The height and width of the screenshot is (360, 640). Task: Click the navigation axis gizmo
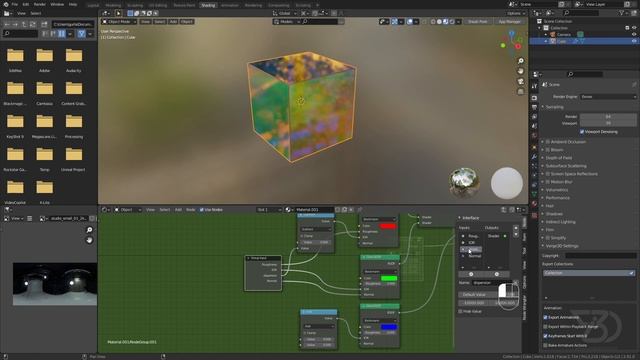tap(511, 41)
